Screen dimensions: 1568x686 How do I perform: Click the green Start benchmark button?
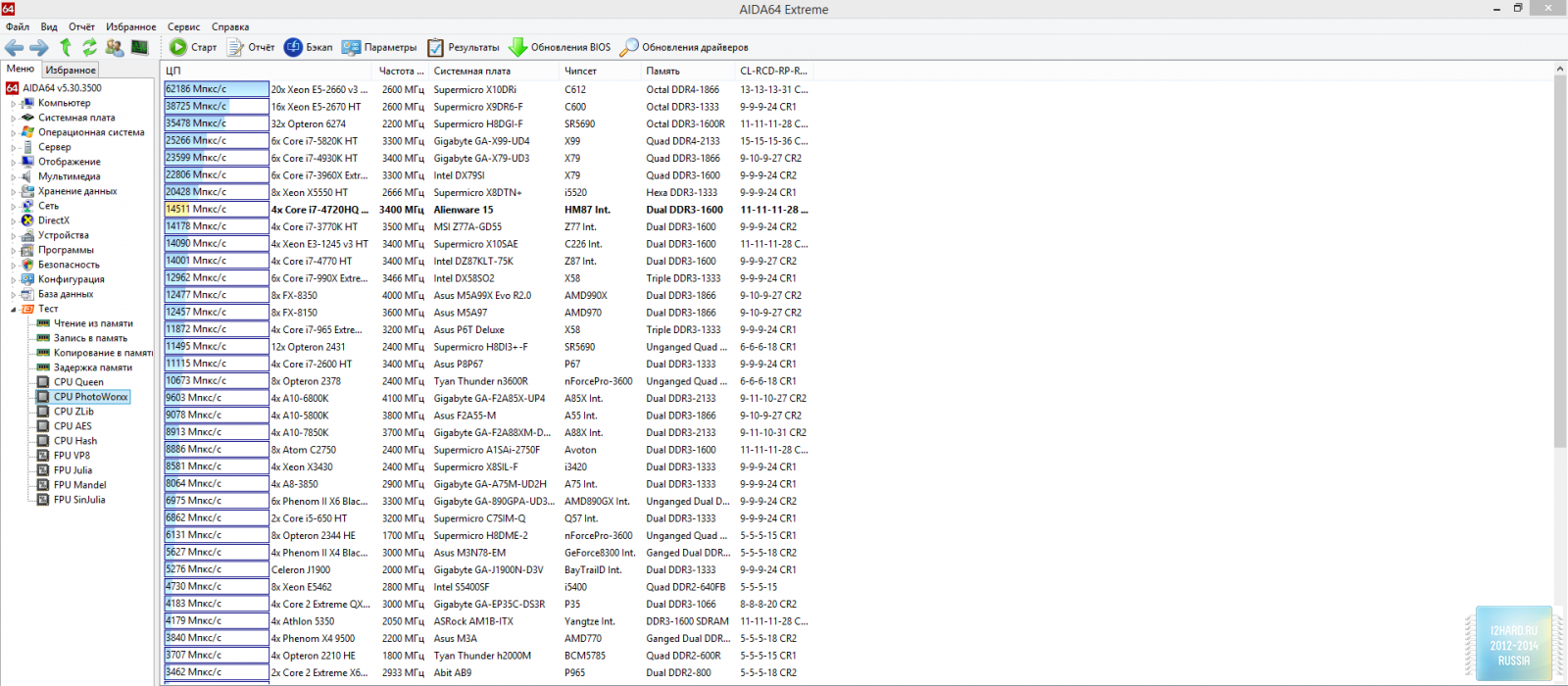(178, 47)
